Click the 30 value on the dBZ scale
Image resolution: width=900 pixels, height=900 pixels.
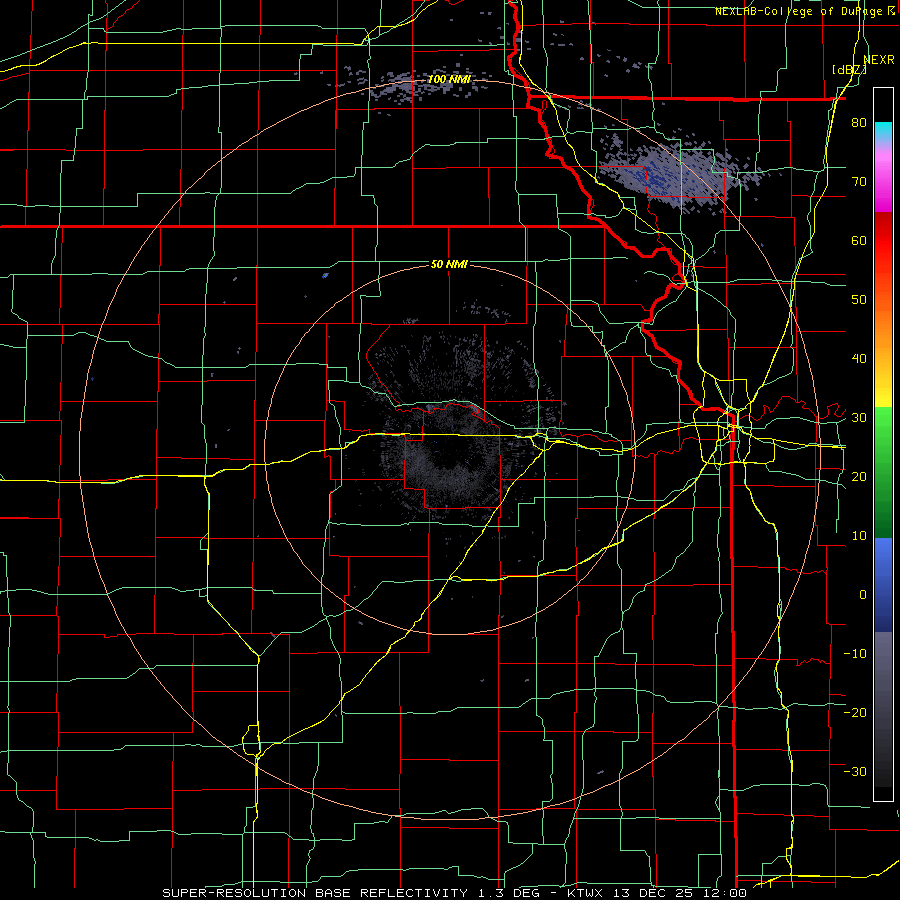click(859, 418)
